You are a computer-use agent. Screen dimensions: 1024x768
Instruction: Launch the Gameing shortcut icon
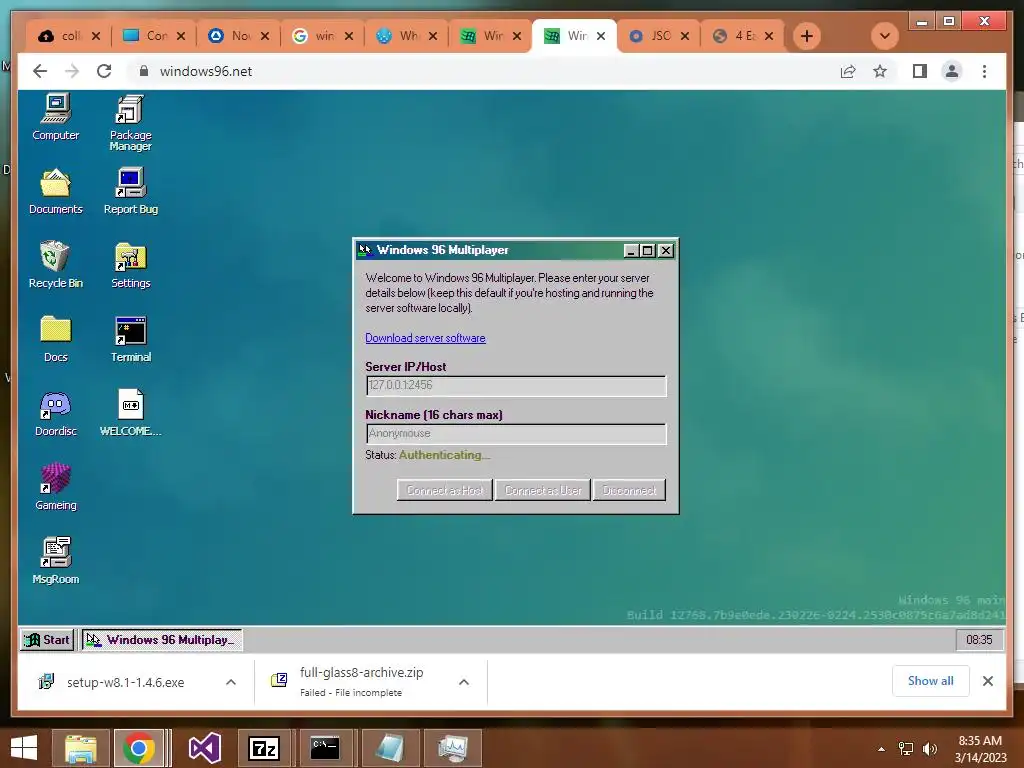pyautogui.click(x=56, y=487)
